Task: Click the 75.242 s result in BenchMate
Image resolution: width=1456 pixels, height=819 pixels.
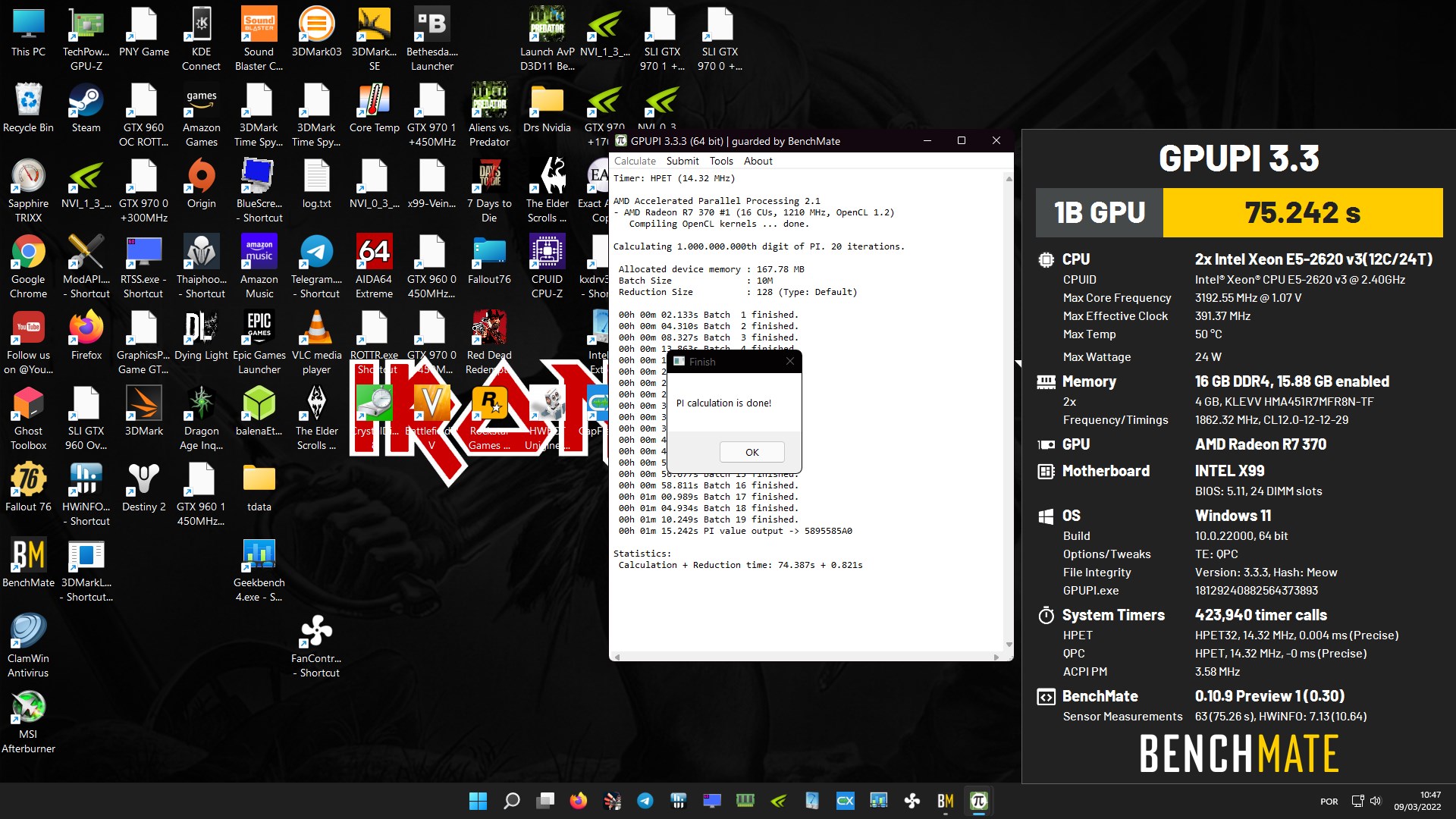Action: click(x=1303, y=212)
